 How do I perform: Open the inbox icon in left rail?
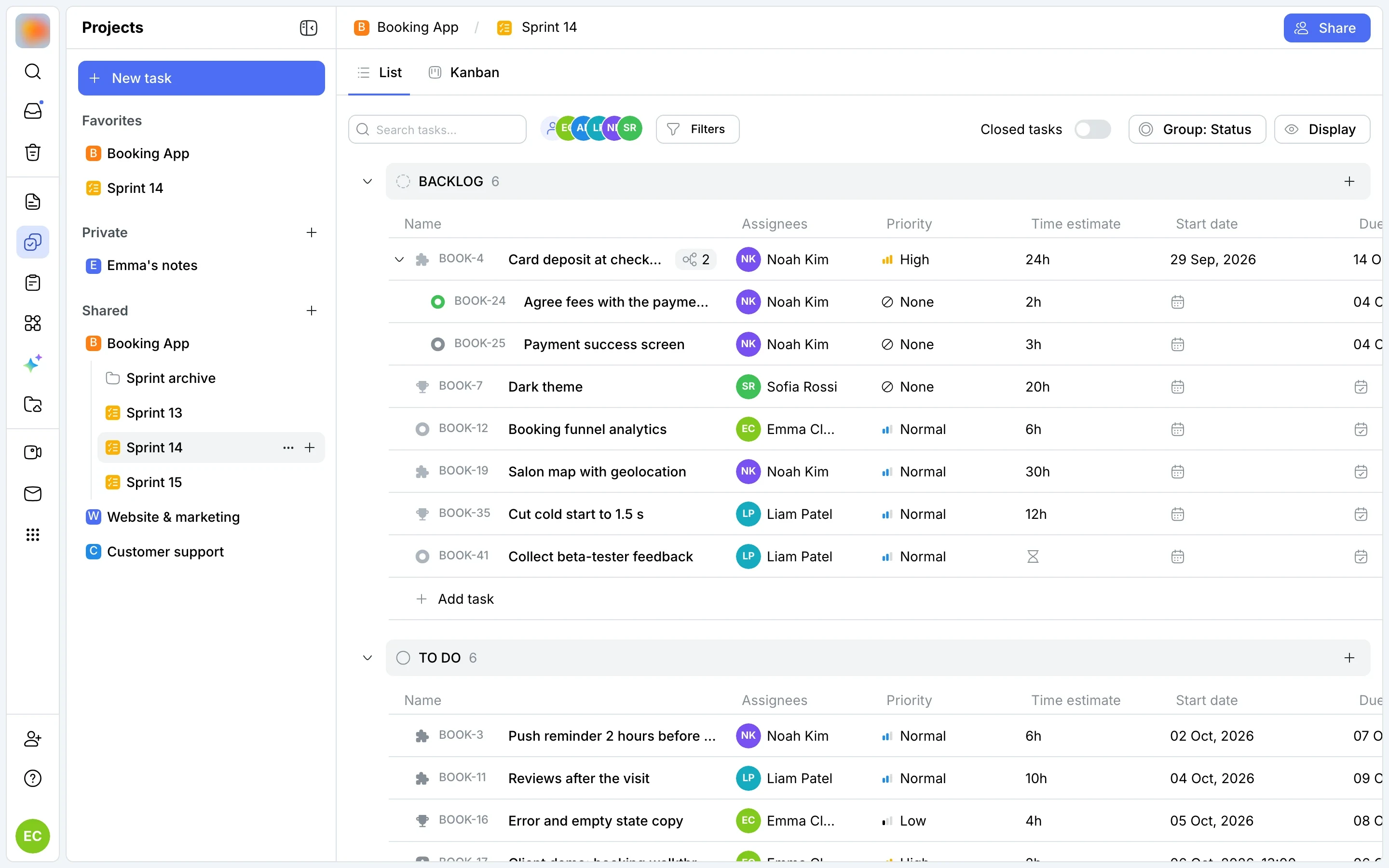[33, 111]
